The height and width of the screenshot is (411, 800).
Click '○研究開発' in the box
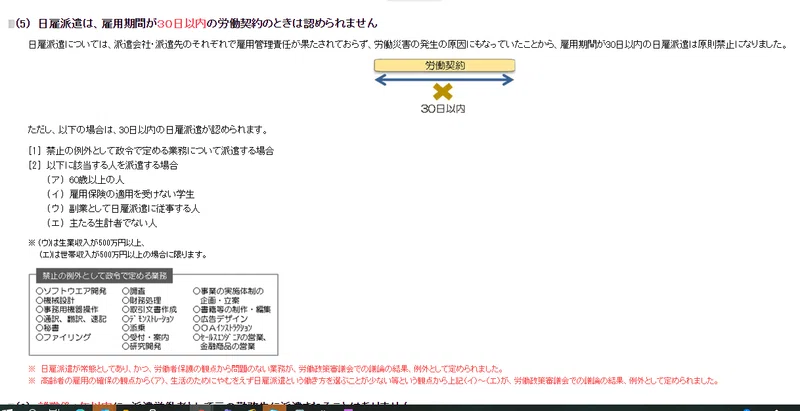point(141,346)
